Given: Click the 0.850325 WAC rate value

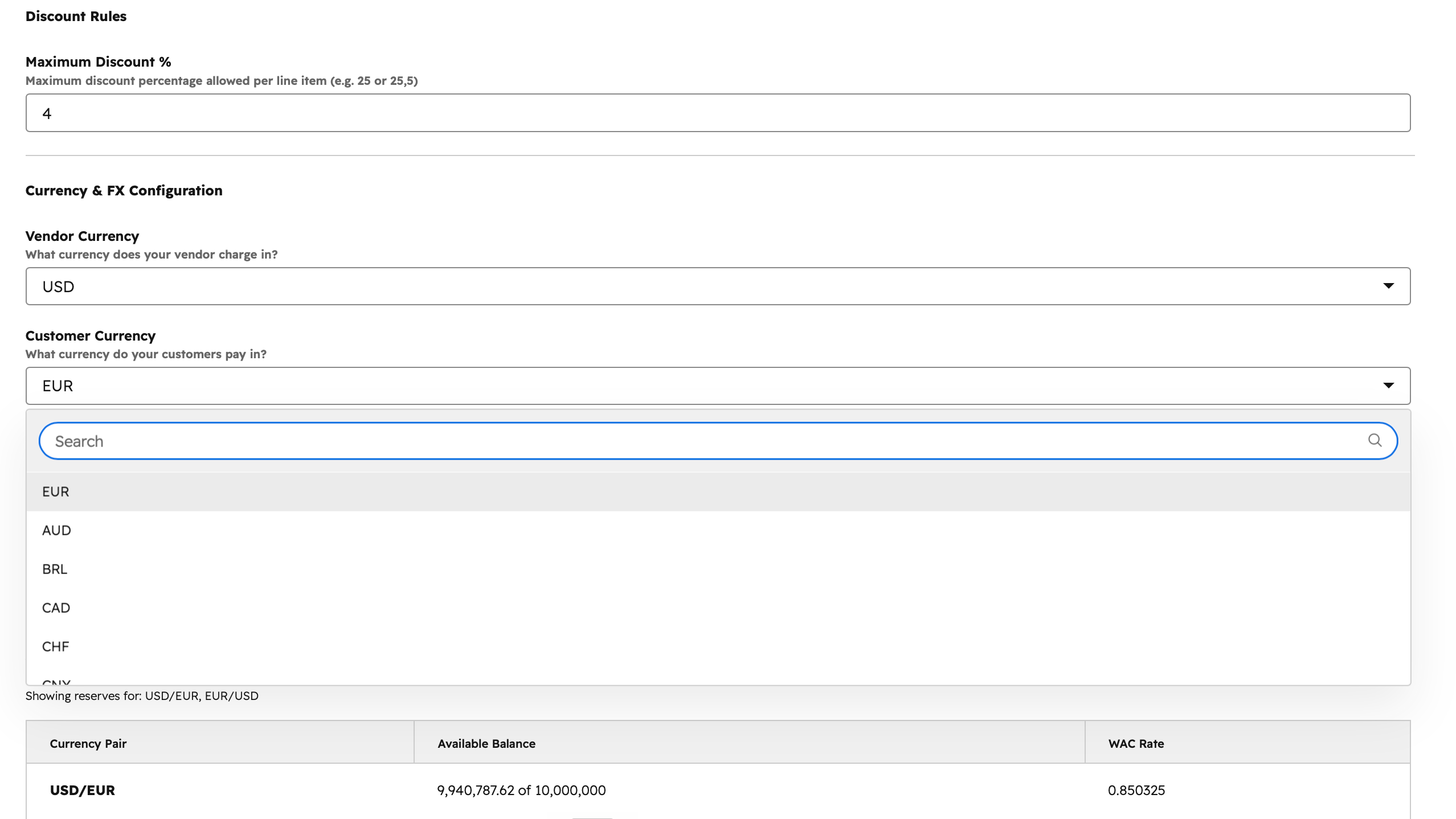Looking at the screenshot, I should 1136,790.
